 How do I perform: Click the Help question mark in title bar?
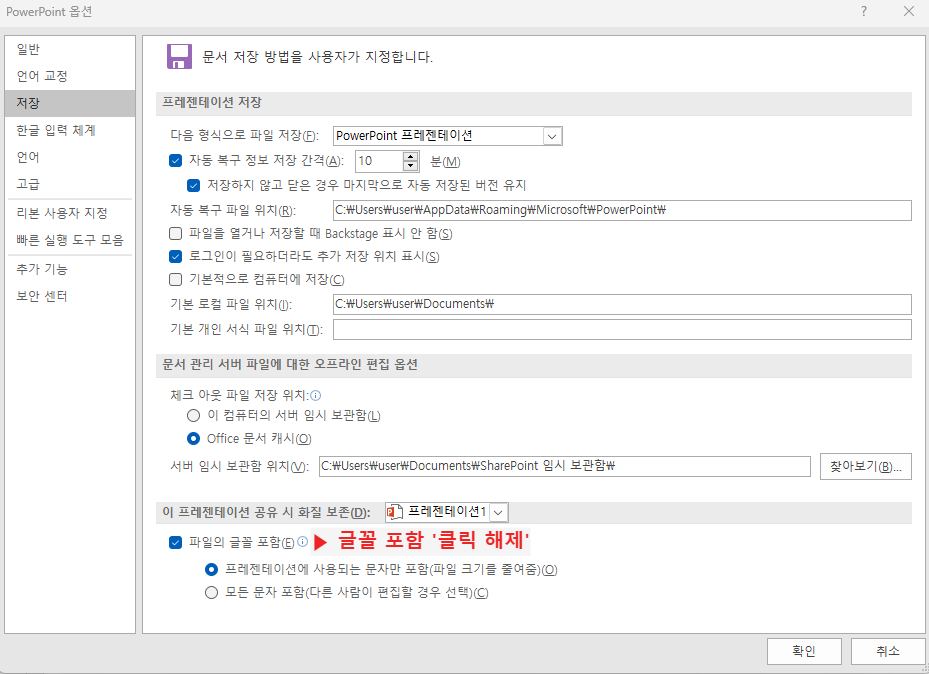866,12
